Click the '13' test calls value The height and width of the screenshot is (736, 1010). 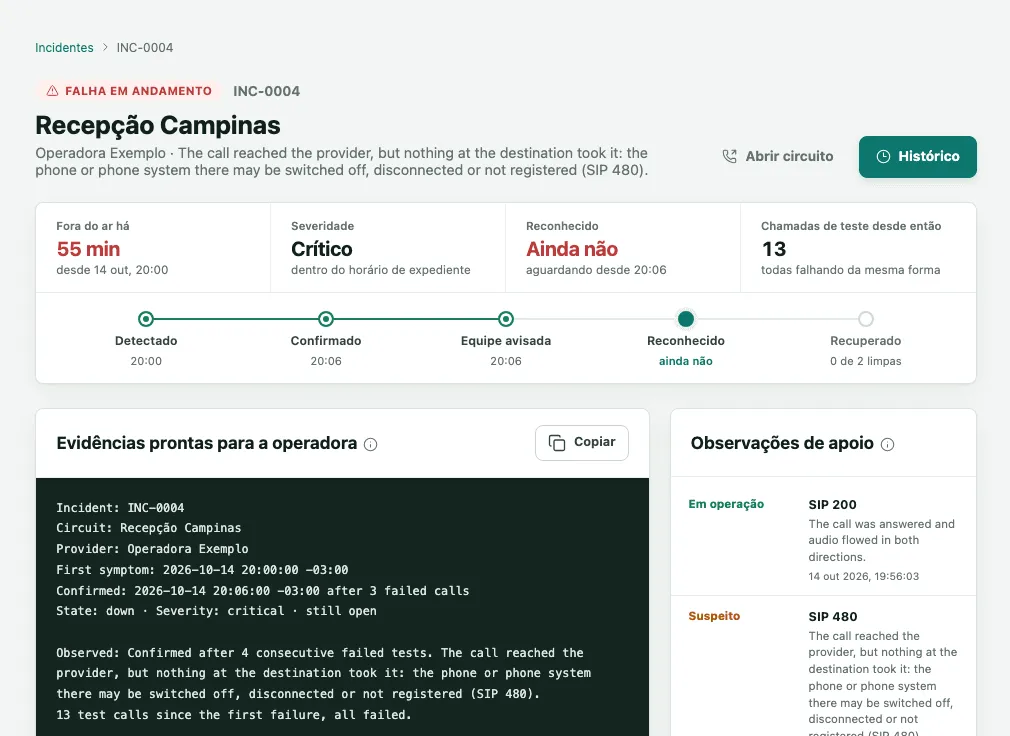pyautogui.click(x=774, y=249)
